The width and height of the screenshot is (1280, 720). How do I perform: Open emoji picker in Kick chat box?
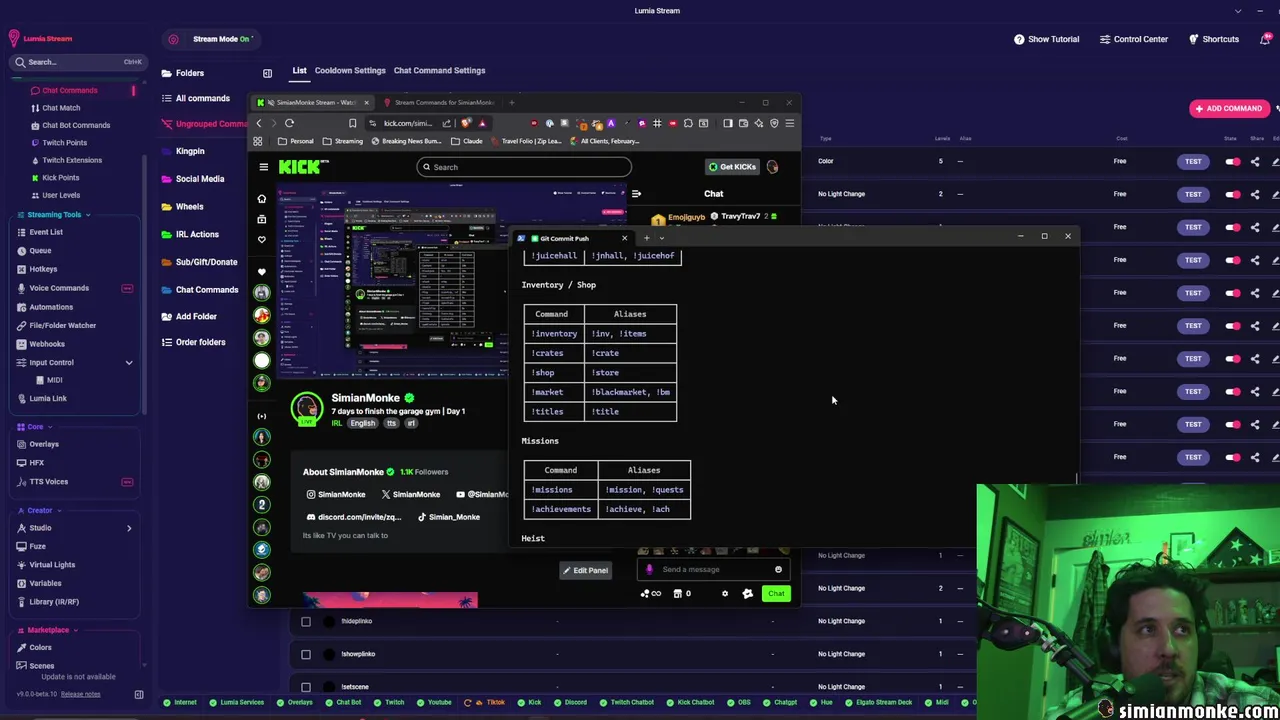pyautogui.click(x=778, y=569)
